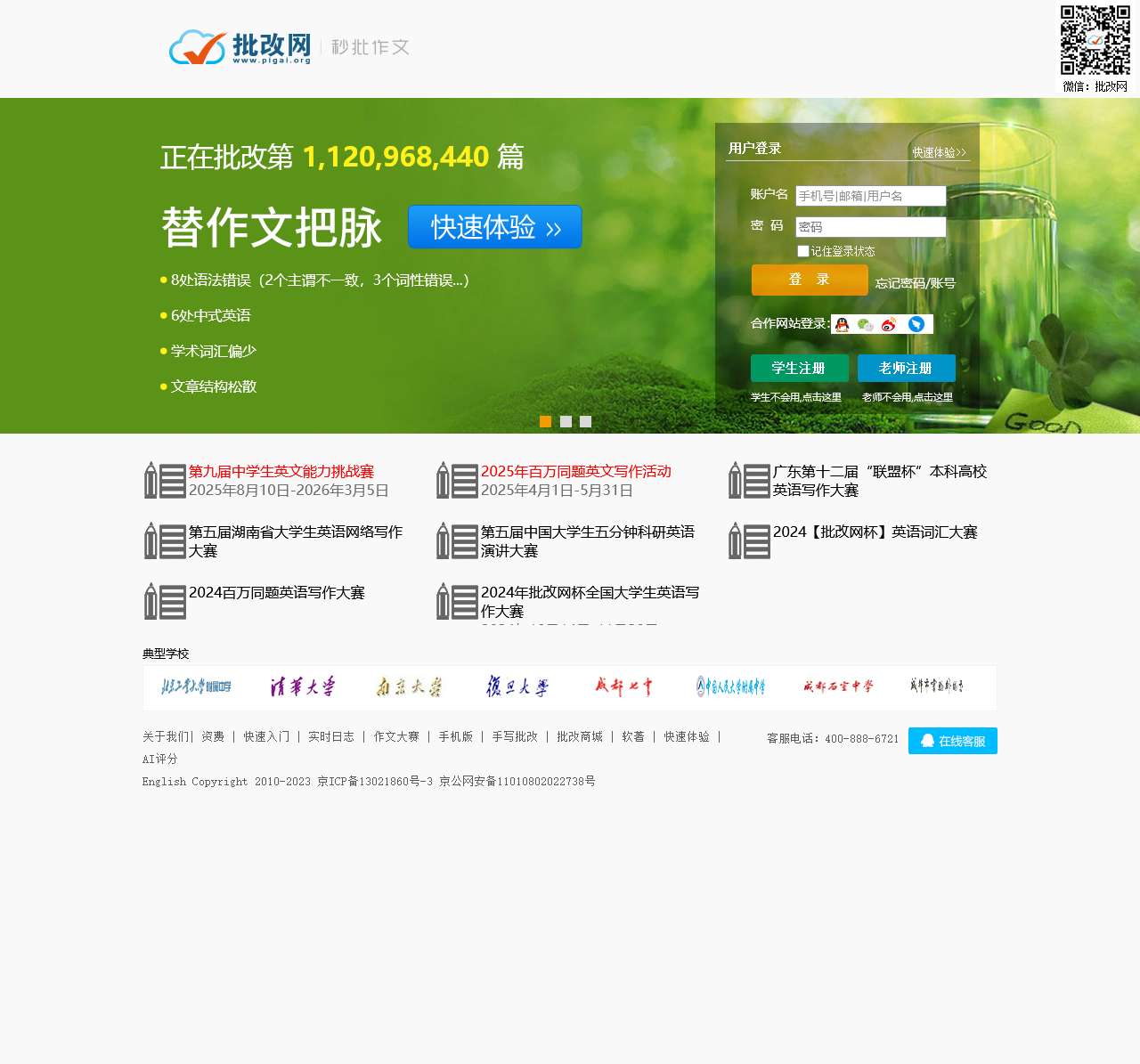Sign in with the WeChat icon
The width and height of the screenshot is (1140, 1064).
click(865, 324)
